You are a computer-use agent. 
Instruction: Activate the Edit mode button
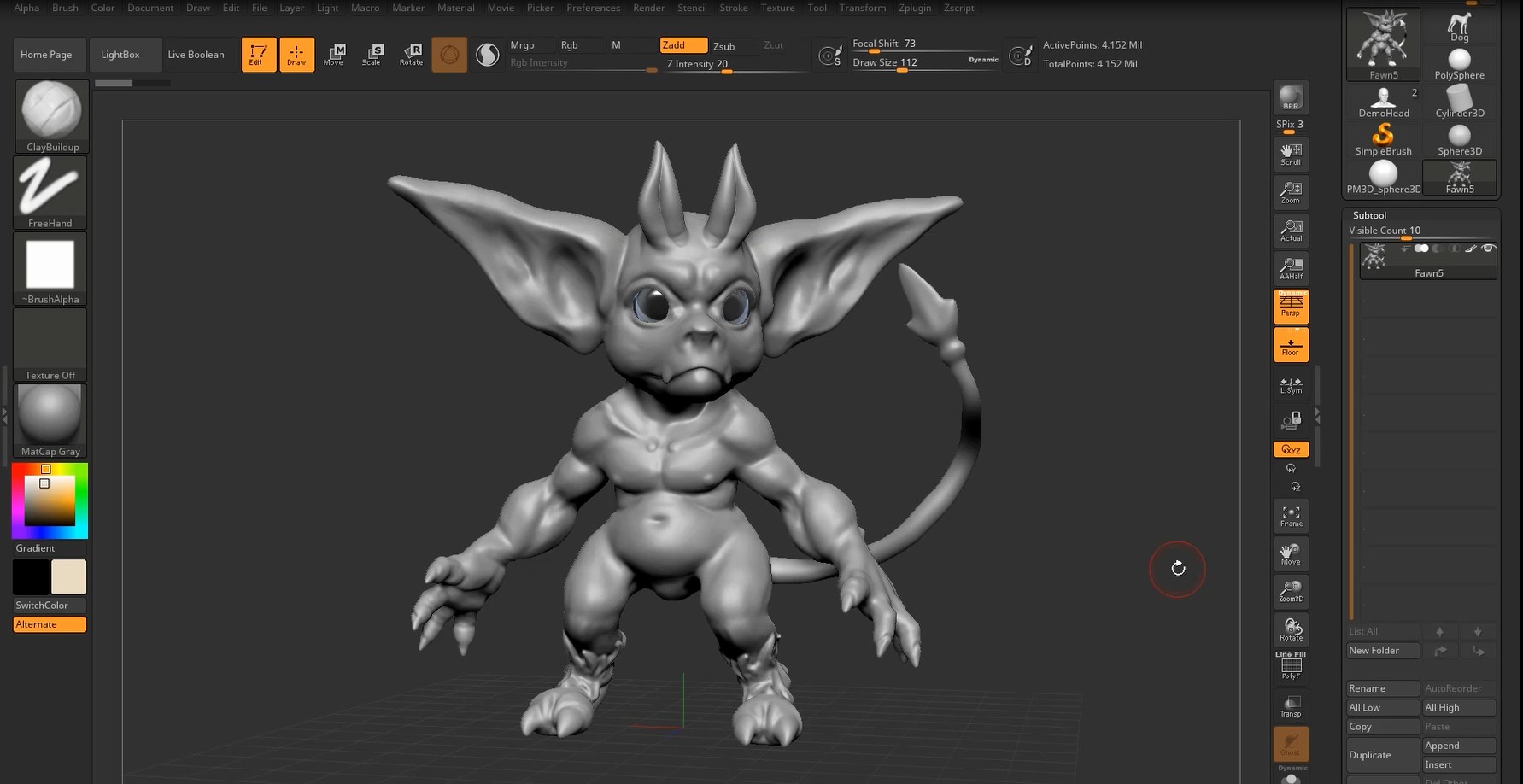(259, 55)
